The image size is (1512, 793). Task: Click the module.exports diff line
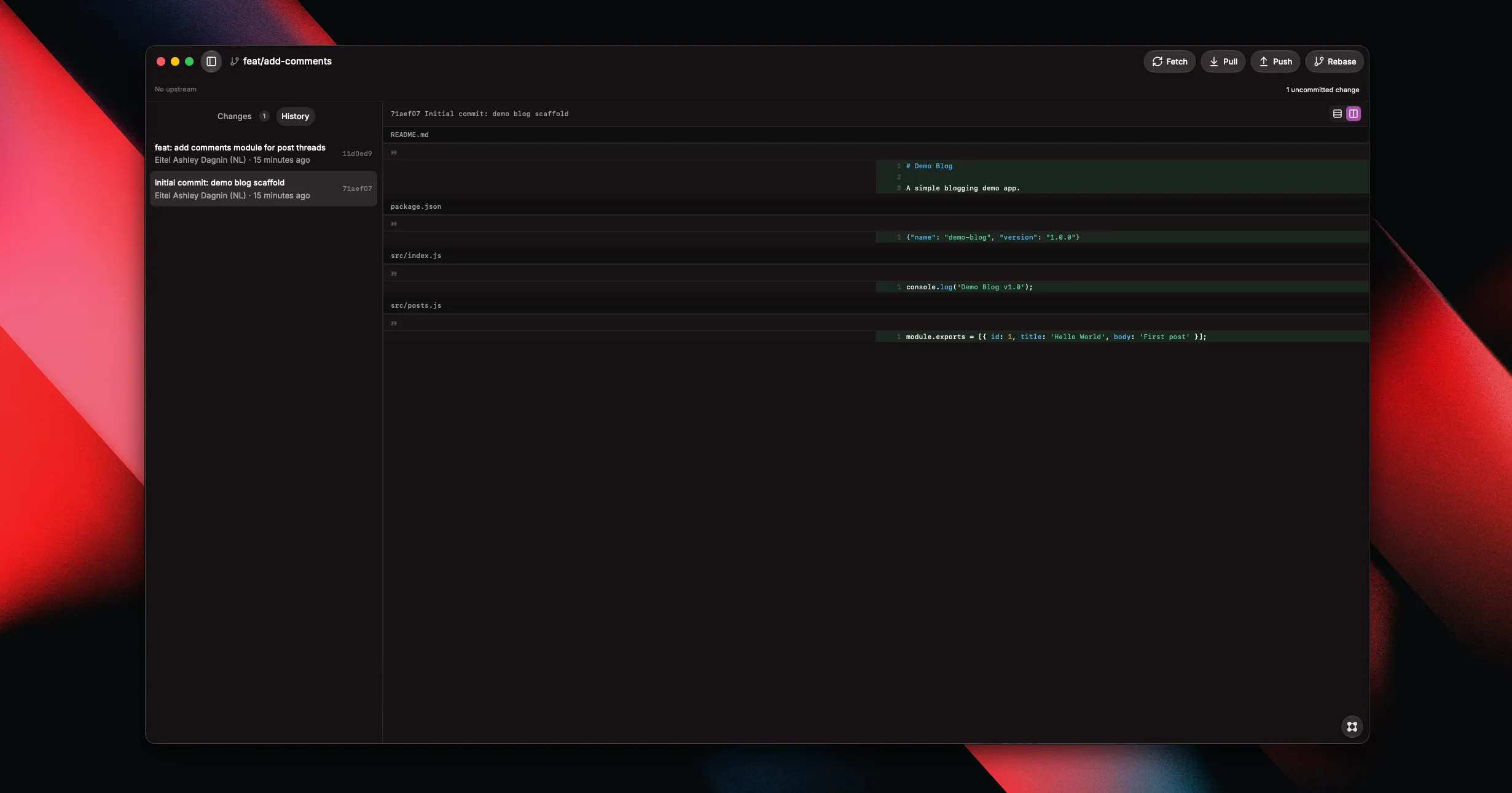pyautogui.click(x=1122, y=337)
